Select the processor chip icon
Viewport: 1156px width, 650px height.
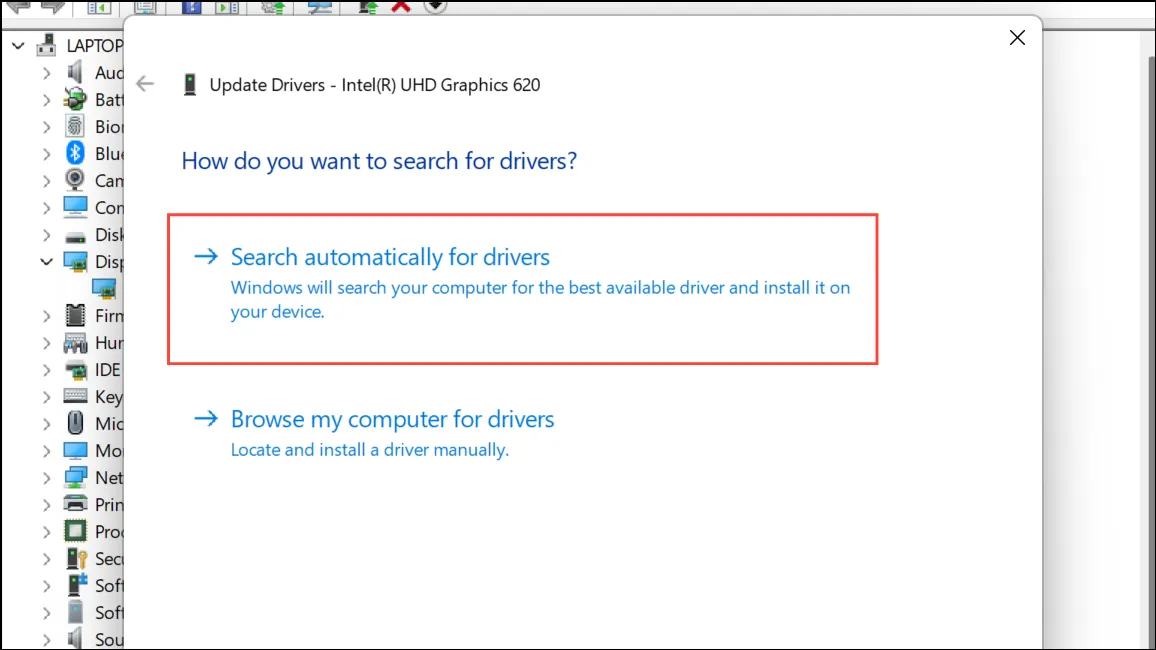(74, 531)
